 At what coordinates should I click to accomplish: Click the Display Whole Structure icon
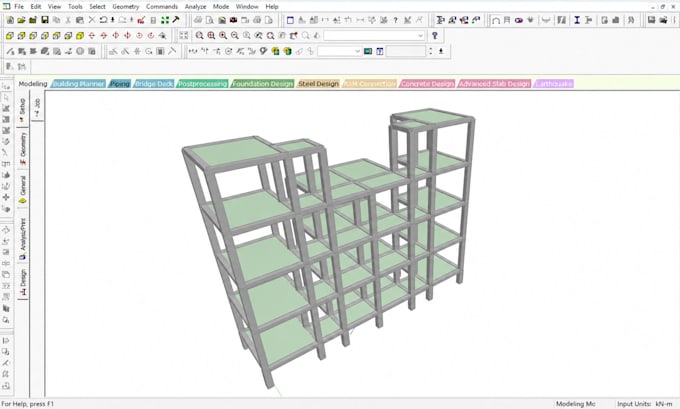pyautogui.click(x=183, y=36)
